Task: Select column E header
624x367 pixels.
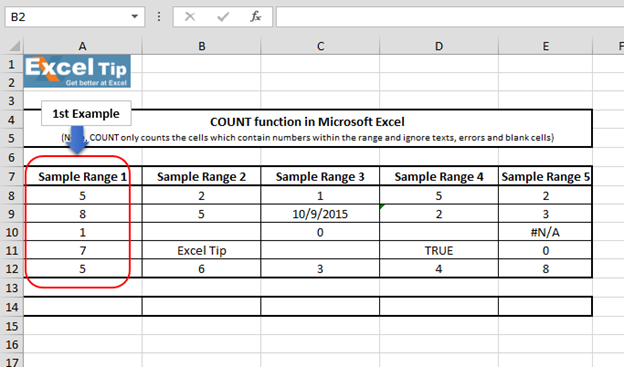Action: pos(546,46)
